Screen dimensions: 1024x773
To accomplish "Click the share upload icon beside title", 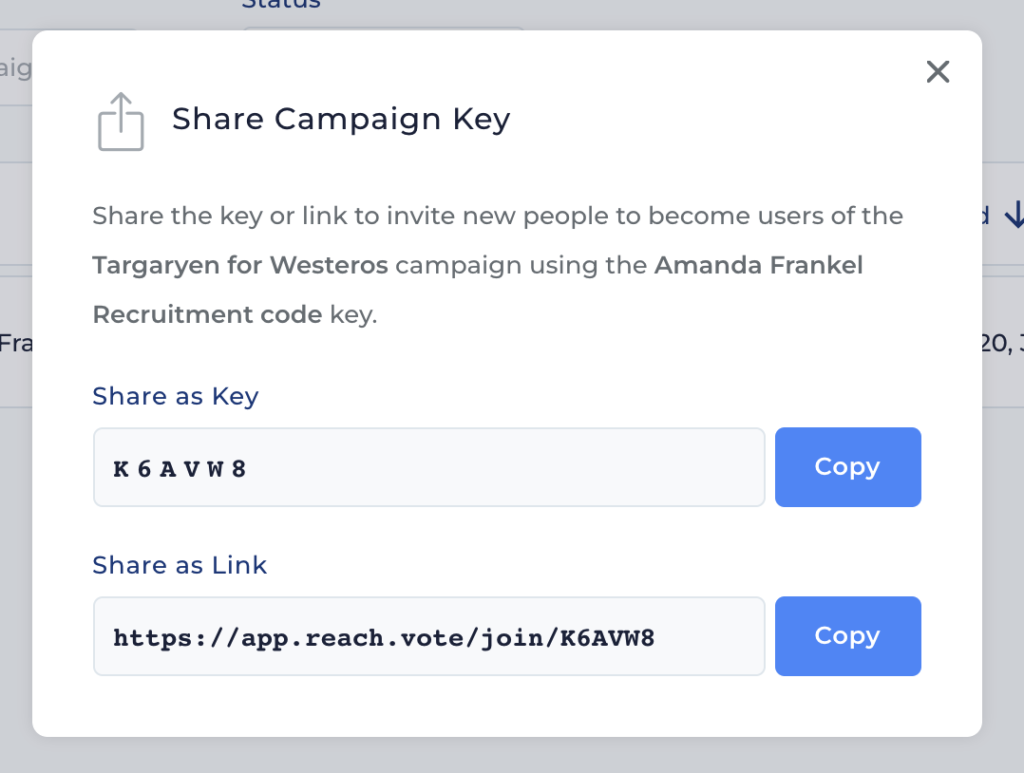I will (121, 121).
